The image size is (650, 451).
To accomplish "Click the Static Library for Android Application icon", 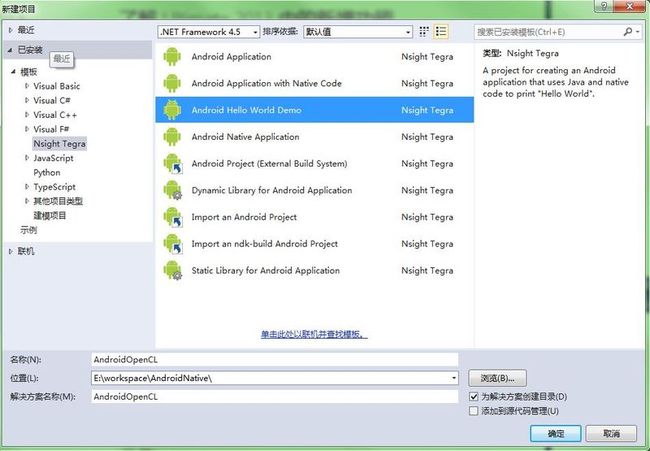I will 172,270.
